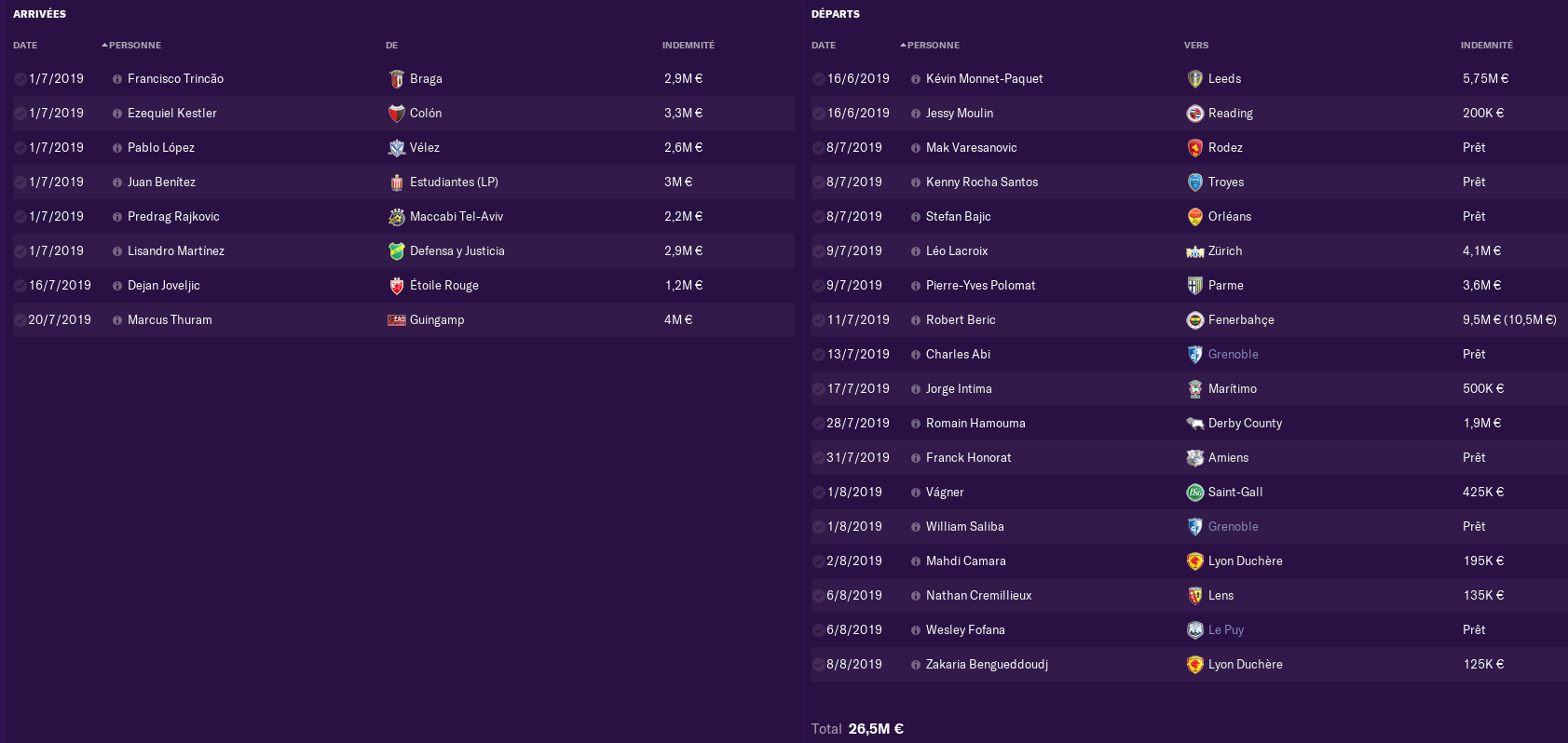1568x743 pixels.
Task: Click the Le Puy club crest
Action: pyautogui.click(x=1195, y=630)
